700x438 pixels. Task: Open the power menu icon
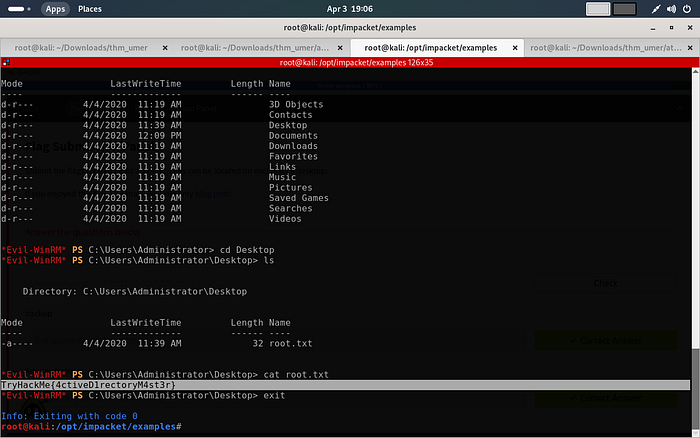point(687,9)
